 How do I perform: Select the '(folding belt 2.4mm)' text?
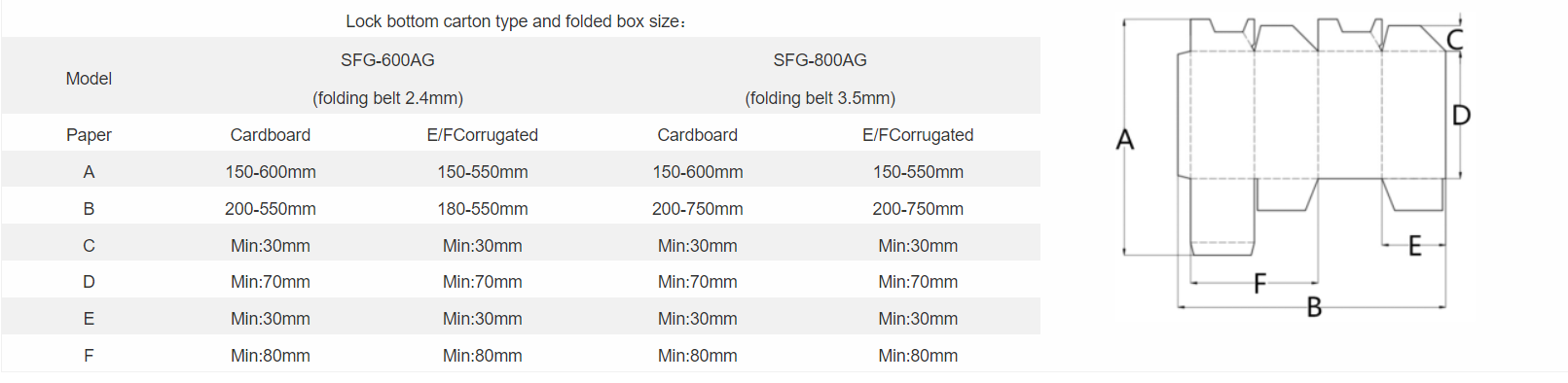coord(387,98)
